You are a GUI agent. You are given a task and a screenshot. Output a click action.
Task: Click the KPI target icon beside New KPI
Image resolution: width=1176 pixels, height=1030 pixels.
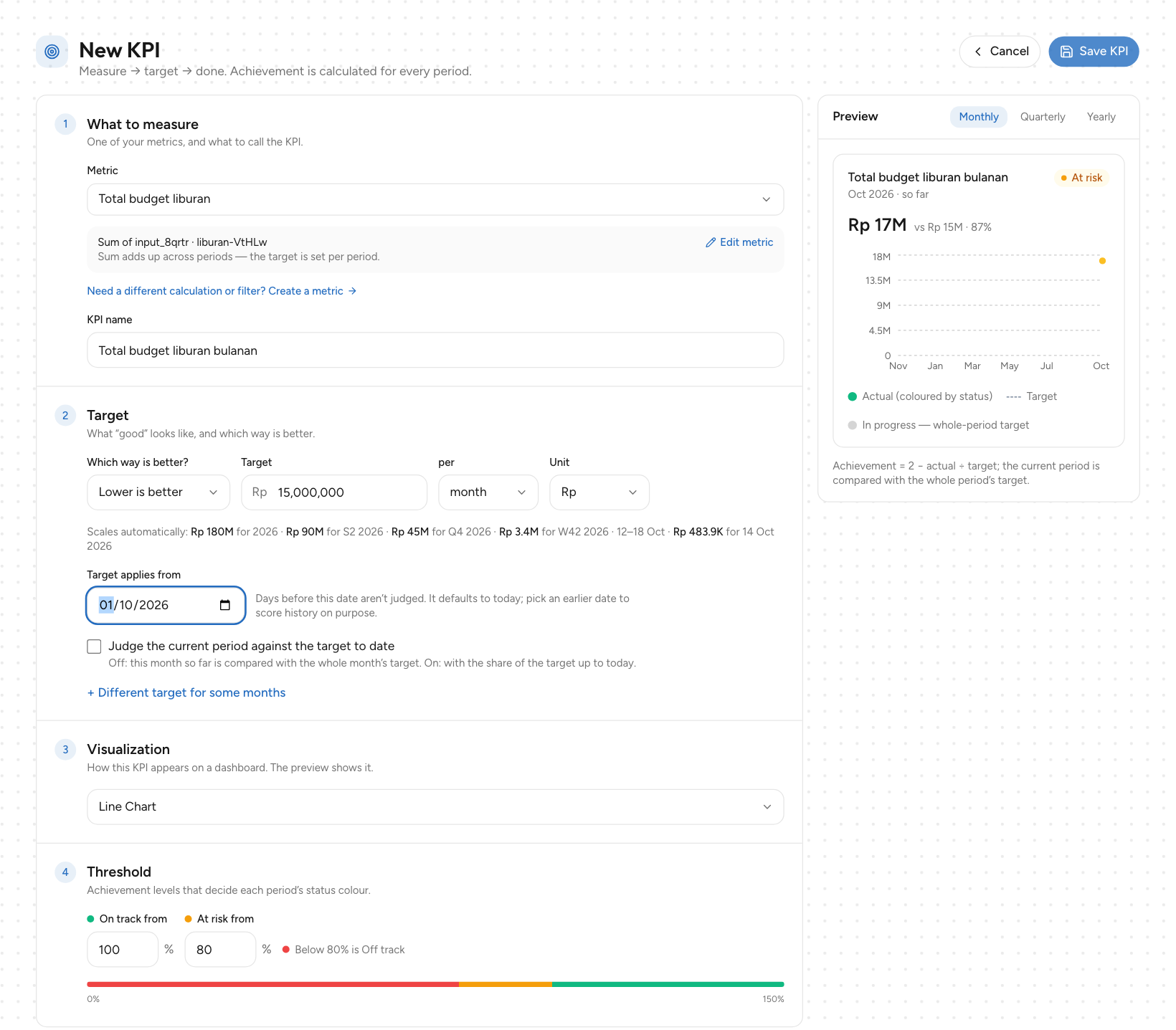[x=52, y=52]
